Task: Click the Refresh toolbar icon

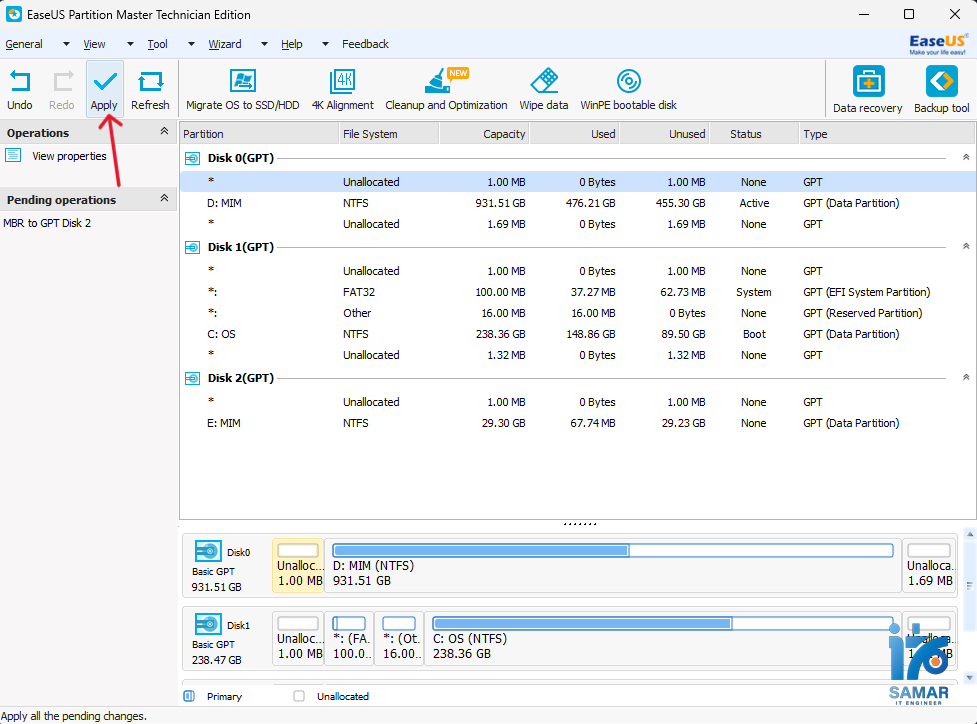Action: [150, 88]
